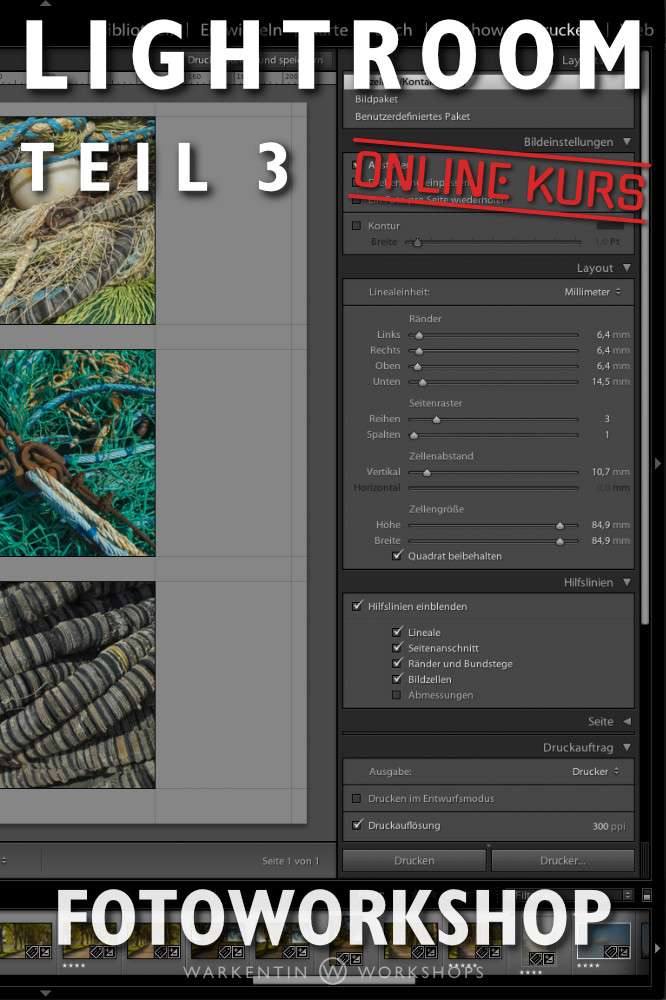Screen dimensions: 666x1000
Task: Expand the Seite panel triangle
Action: [626, 721]
